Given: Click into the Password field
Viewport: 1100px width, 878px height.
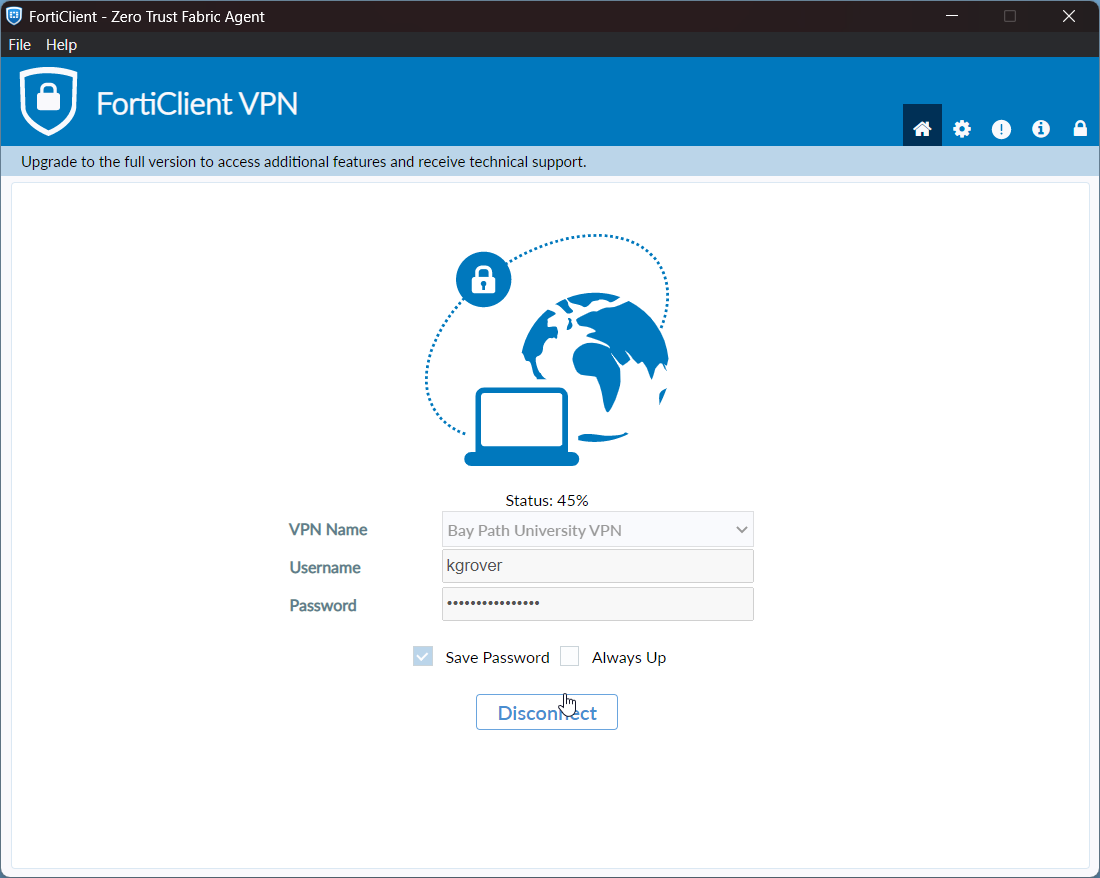Looking at the screenshot, I should coord(597,604).
